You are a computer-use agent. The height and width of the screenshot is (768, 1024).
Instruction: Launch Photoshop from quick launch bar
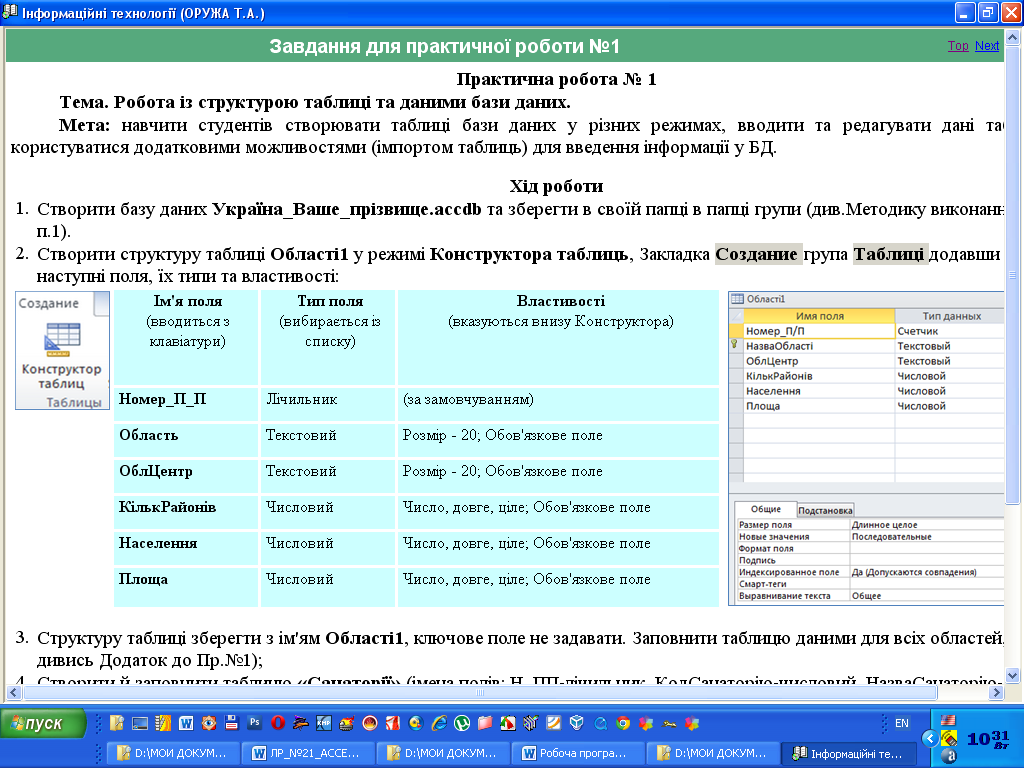click(255, 723)
